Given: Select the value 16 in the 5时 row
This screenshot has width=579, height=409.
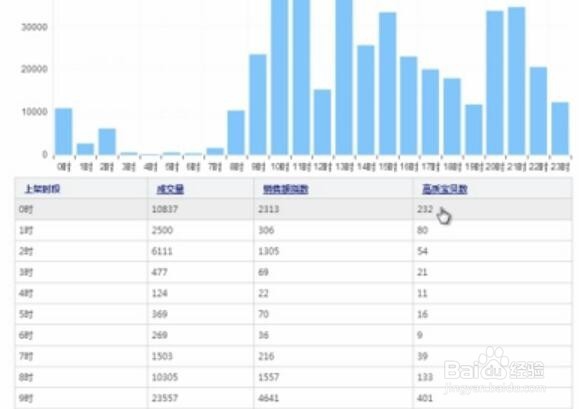Looking at the screenshot, I should pyautogui.click(x=422, y=314).
